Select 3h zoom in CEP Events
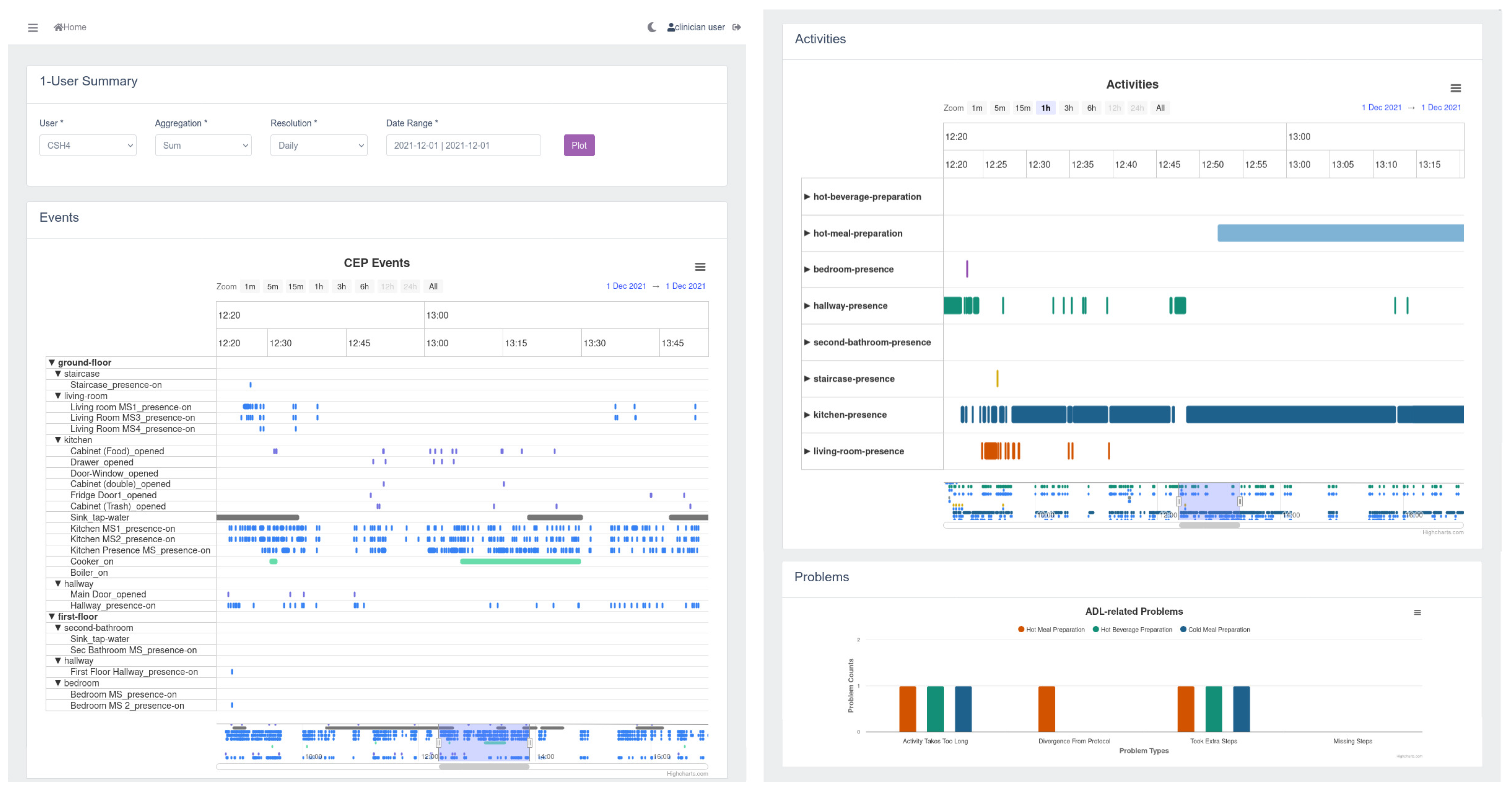This screenshot has height=793, width=1512. pyautogui.click(x=341, y=287)
